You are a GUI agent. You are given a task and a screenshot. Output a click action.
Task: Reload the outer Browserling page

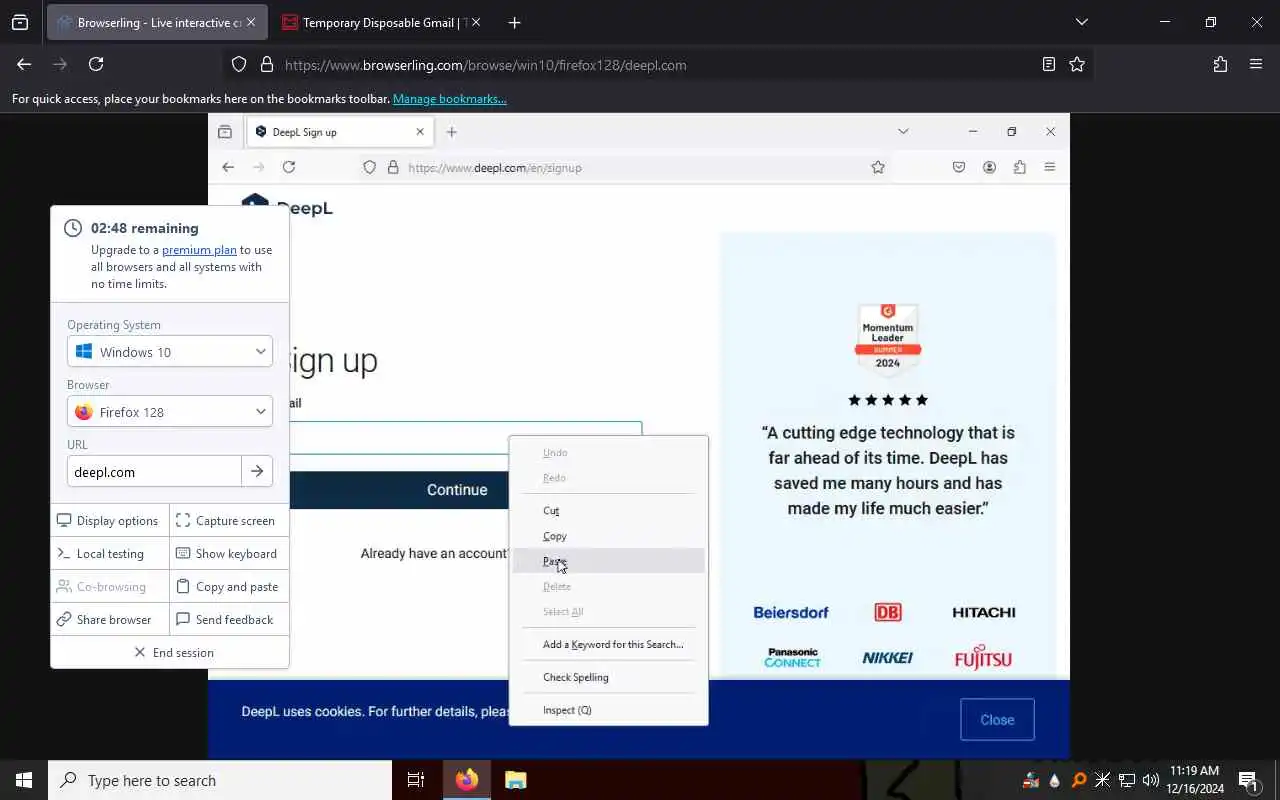pos(96,64)
